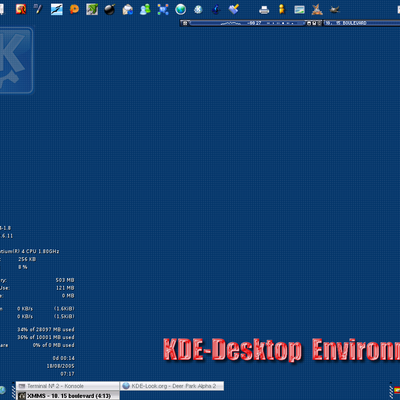This screenshot has height=400, width=400.
Task: Launch the orange speech bubble chat icon
Action: (74, 9)
